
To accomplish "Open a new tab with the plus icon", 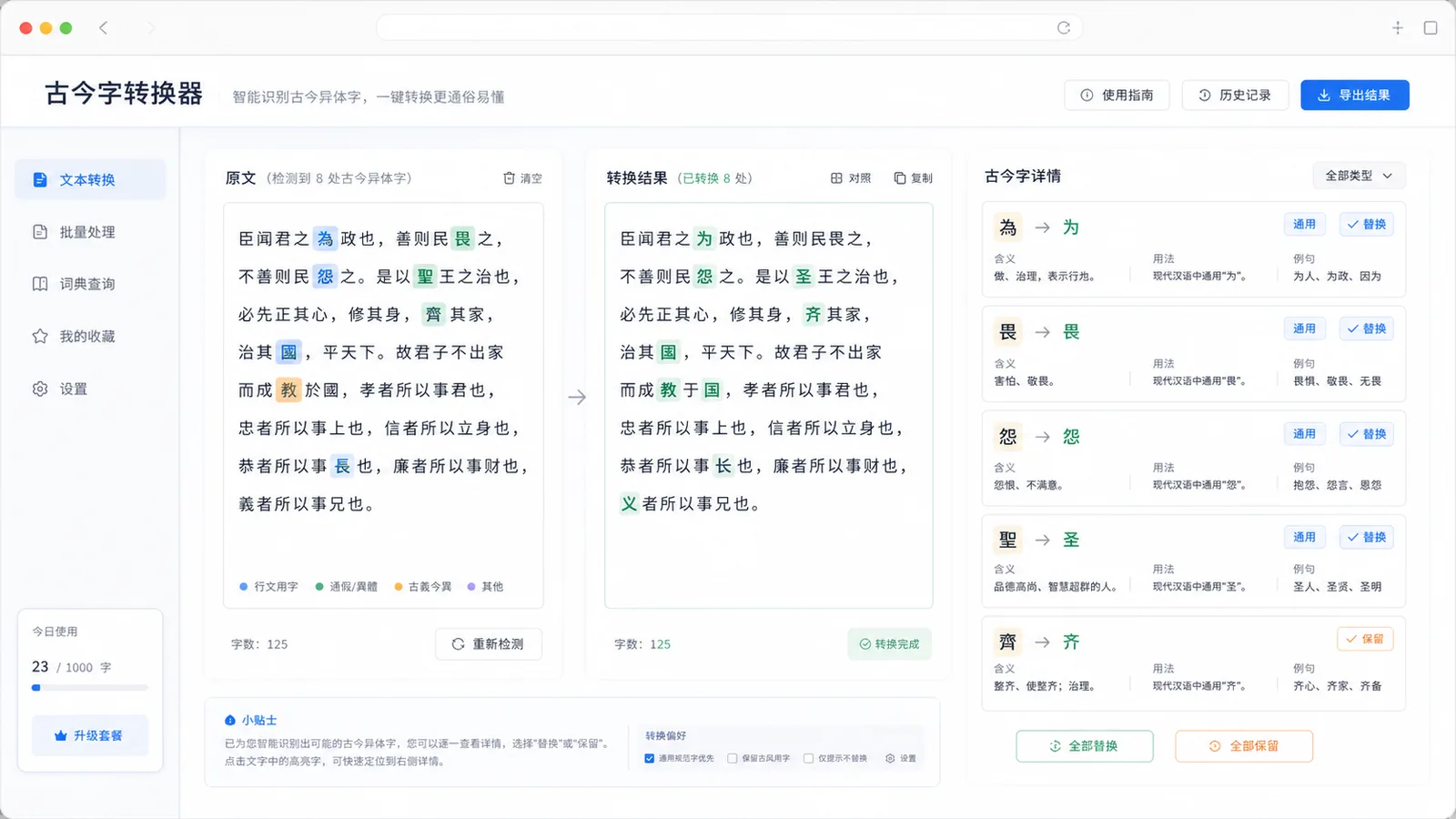I will click(1398, 28).
